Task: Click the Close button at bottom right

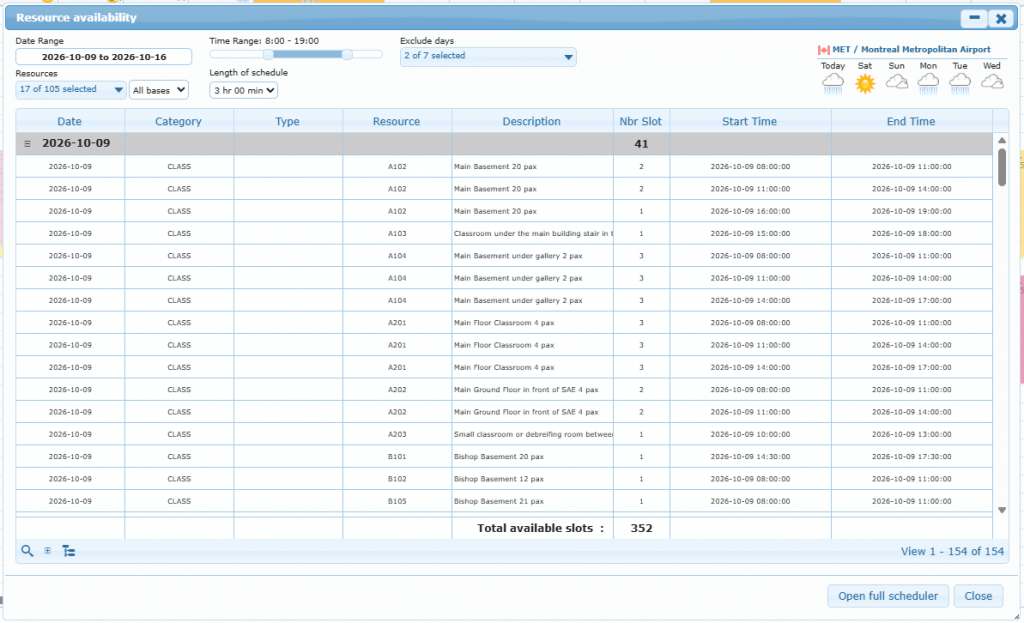Action: 978,596
